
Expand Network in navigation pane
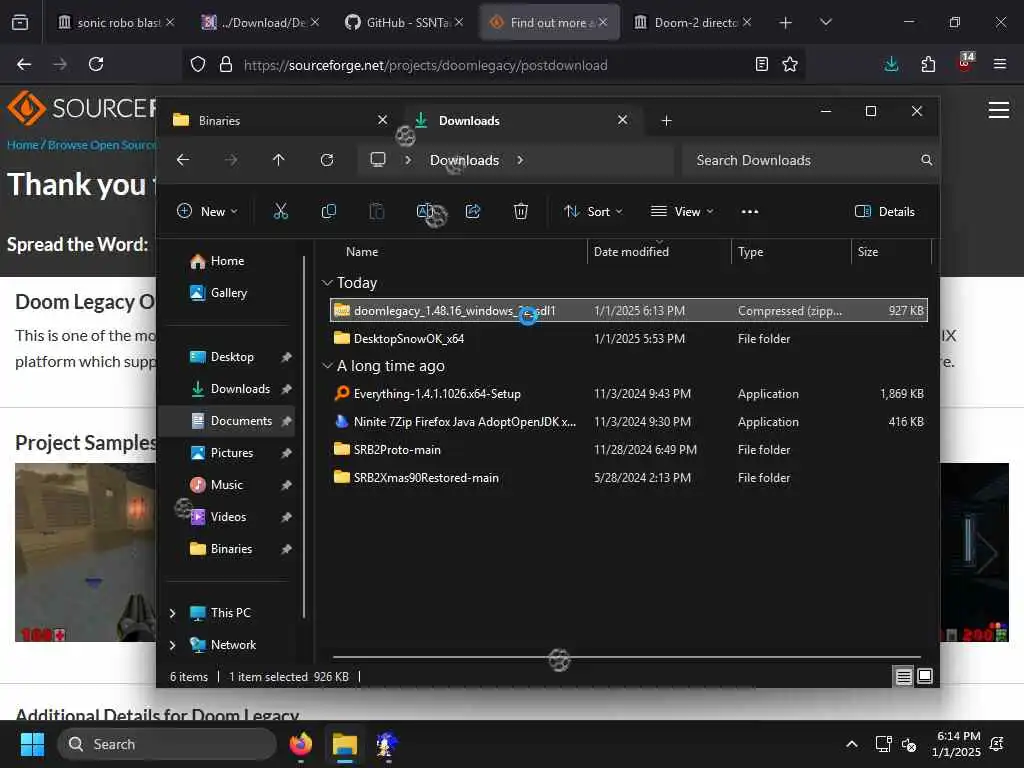tap(172, 645)
